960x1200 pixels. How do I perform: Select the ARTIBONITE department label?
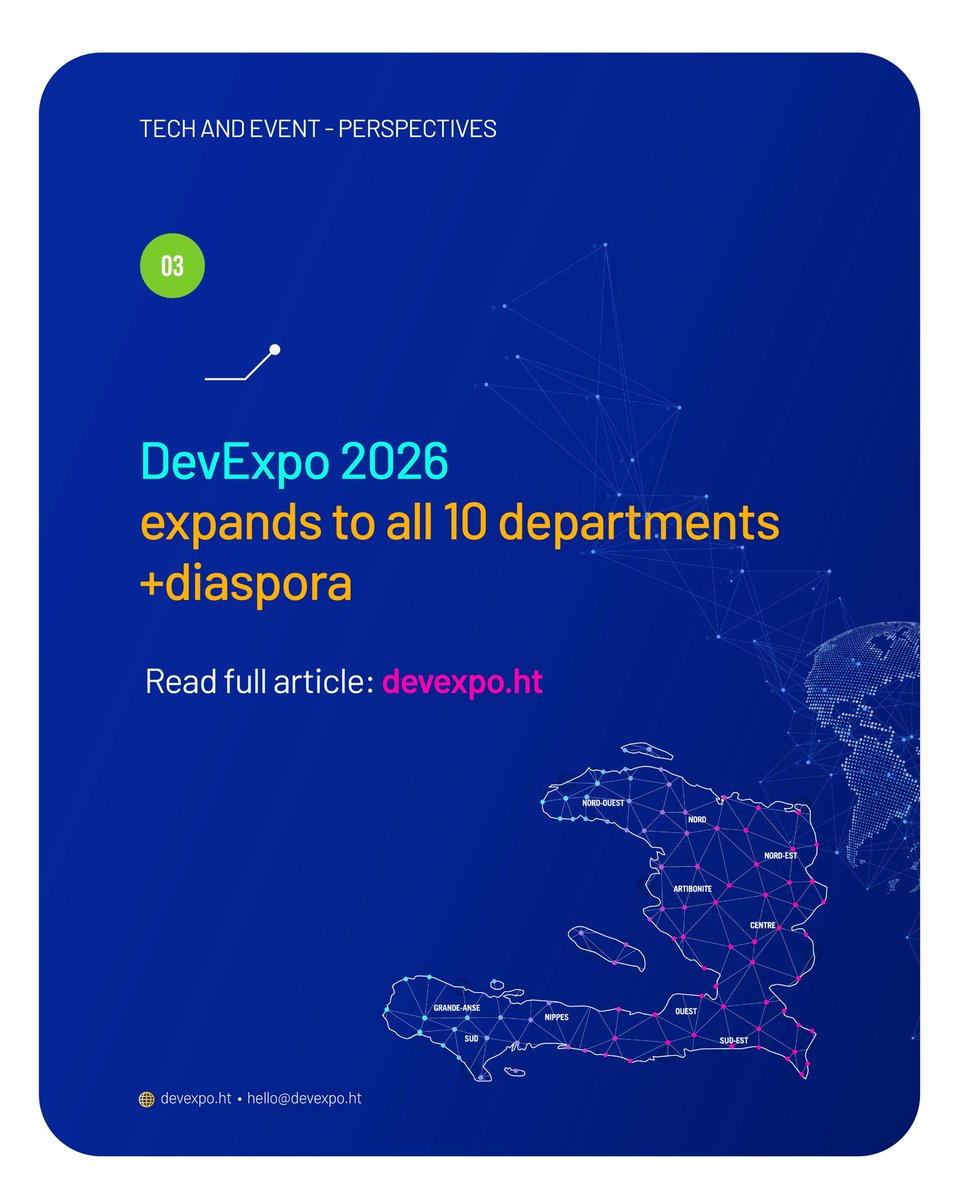point(692,888)
